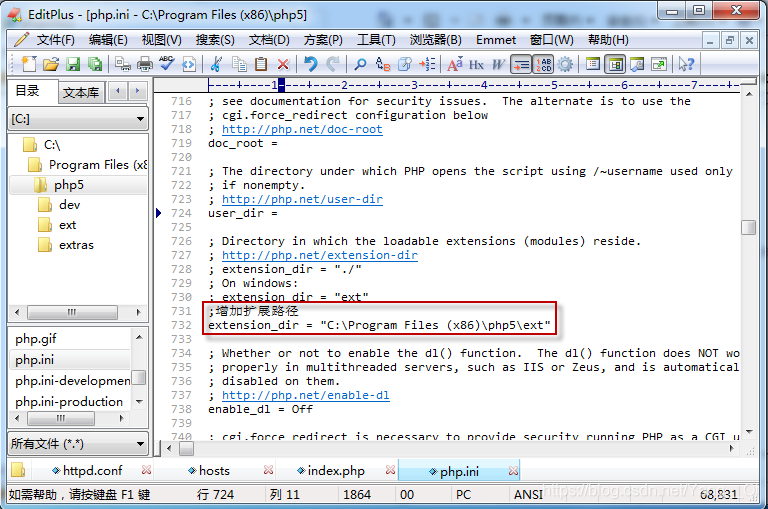Delete selection with the red X icon
768x509 pixels.
pos(283,64)
